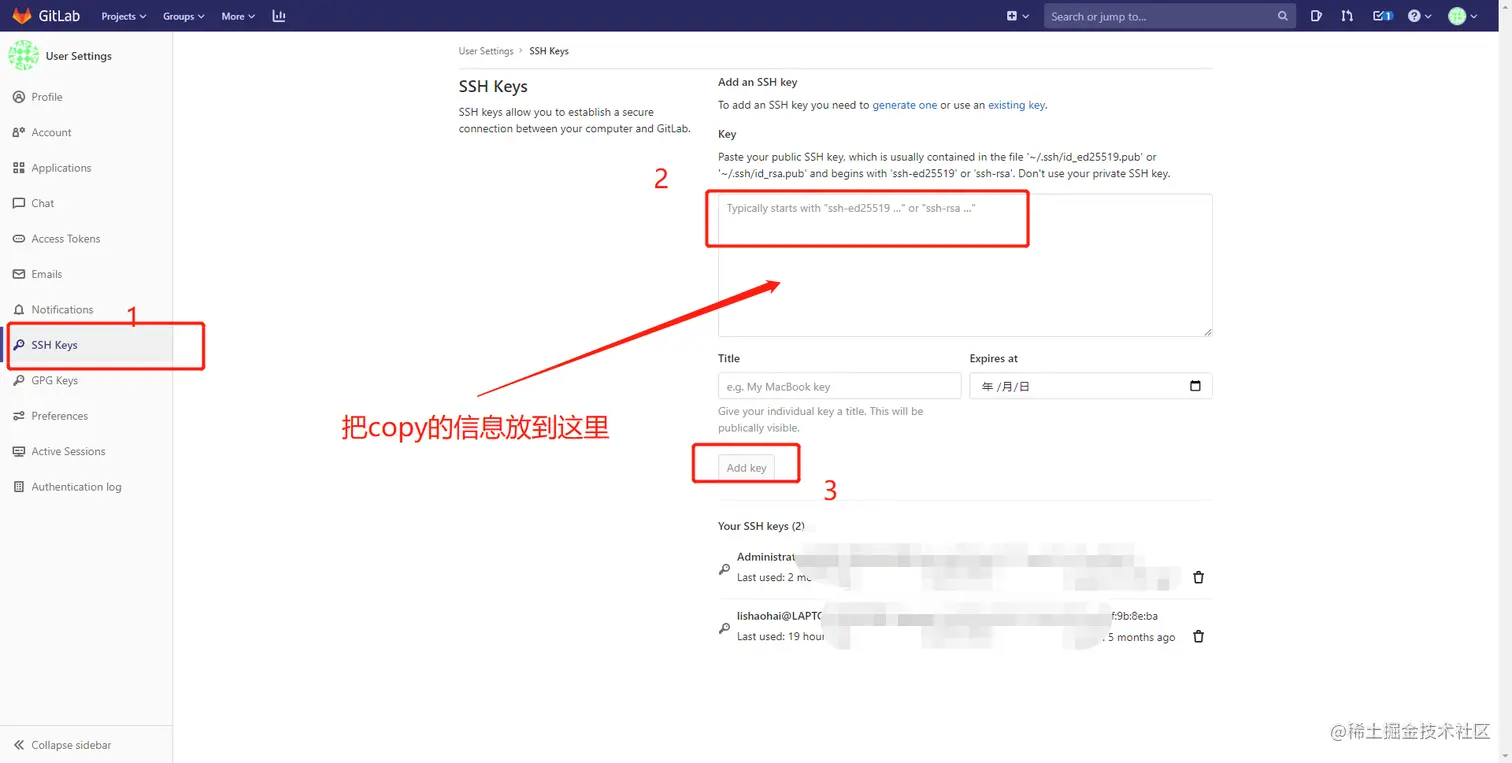Click User Settings breadcrumb link
The image size is (1512, 763).
pyautogui.click(x=486, y=51)
